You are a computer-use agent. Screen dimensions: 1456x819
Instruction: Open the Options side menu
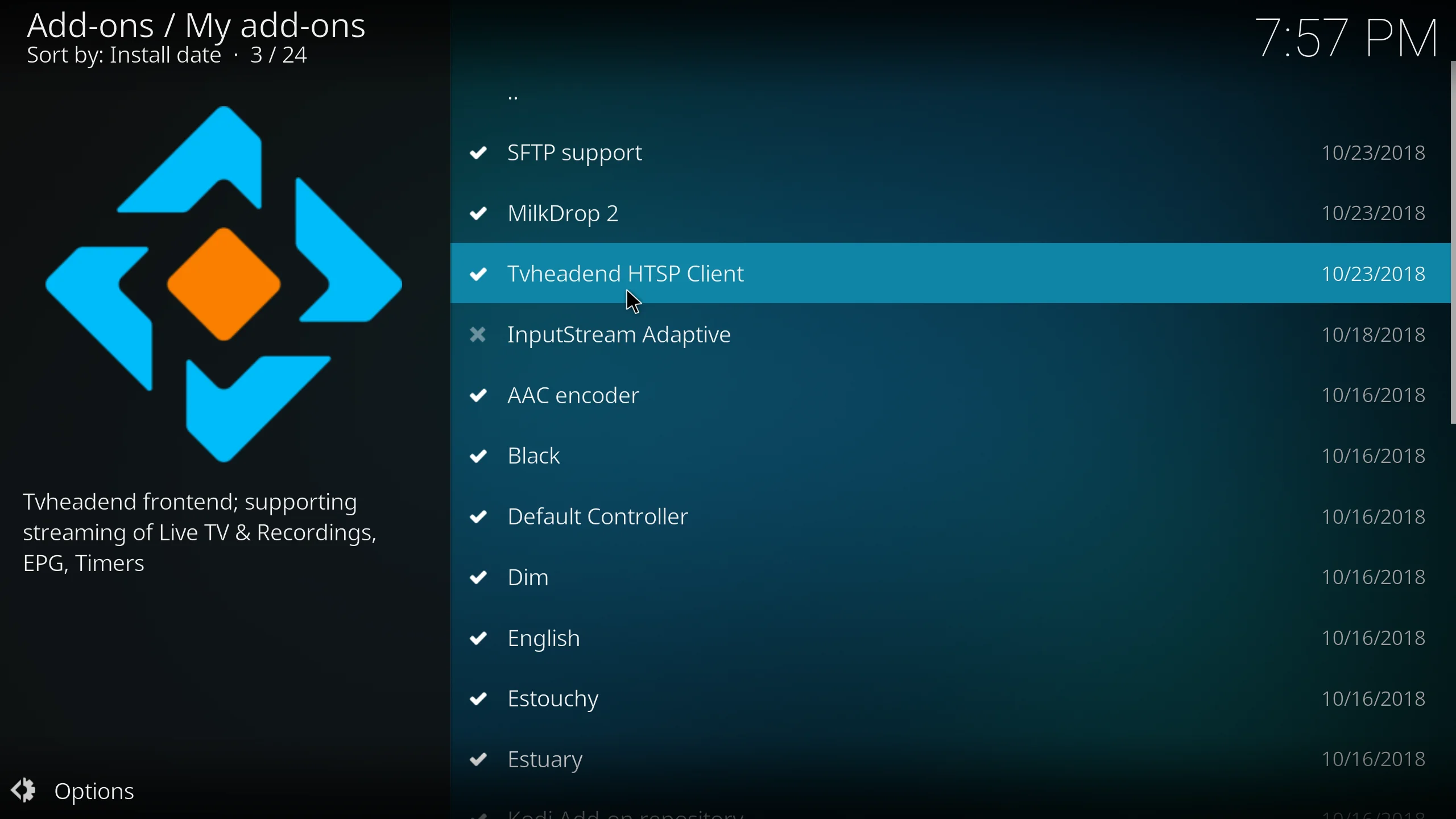[x=94, y=792]
